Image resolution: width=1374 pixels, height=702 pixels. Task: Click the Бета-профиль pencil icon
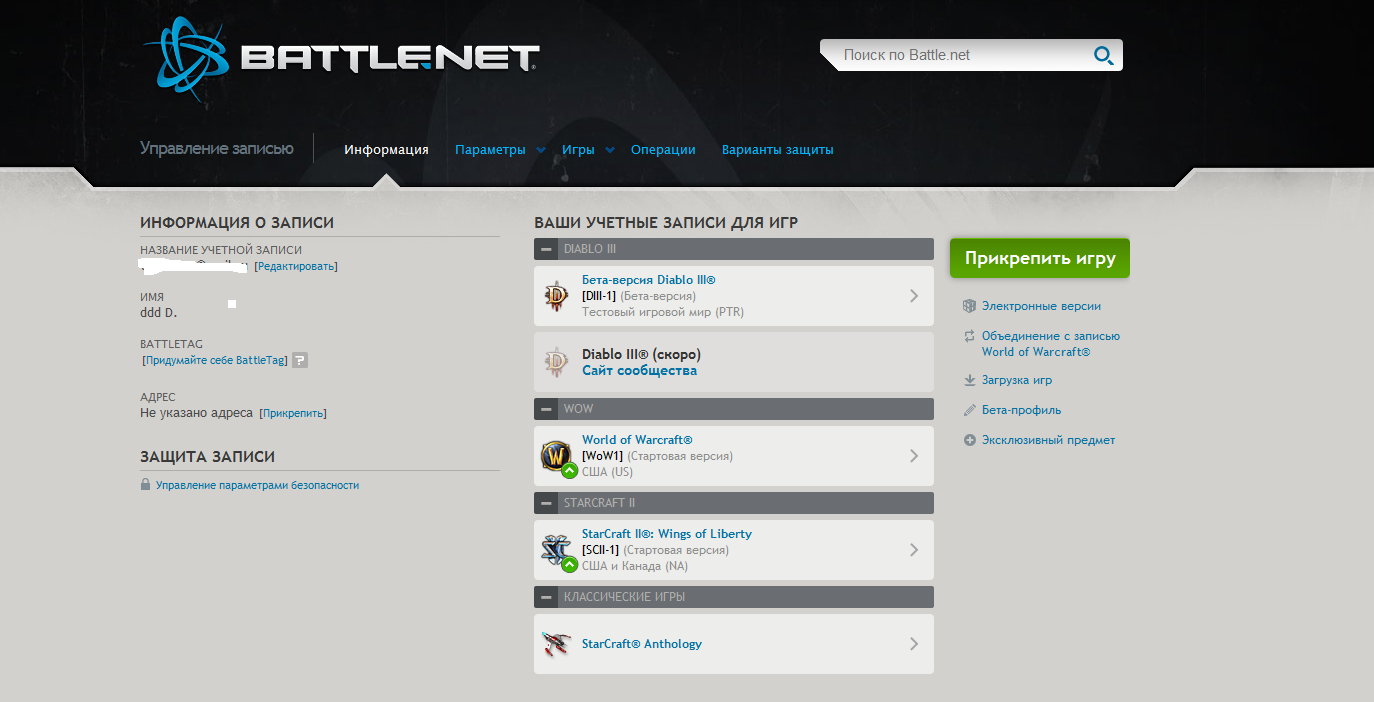click(969, 410)
